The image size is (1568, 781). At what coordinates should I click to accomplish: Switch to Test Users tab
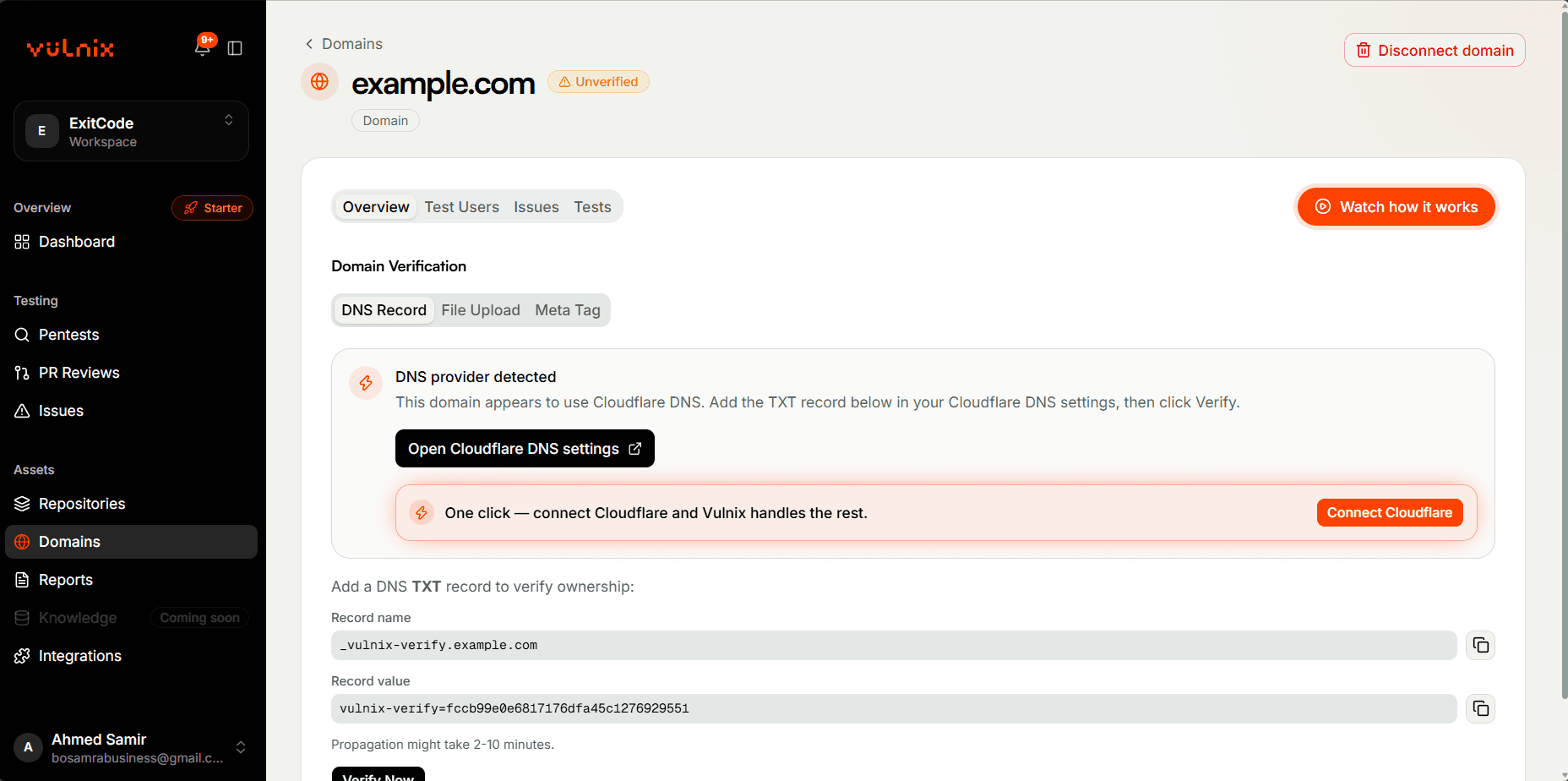[461, 207]
